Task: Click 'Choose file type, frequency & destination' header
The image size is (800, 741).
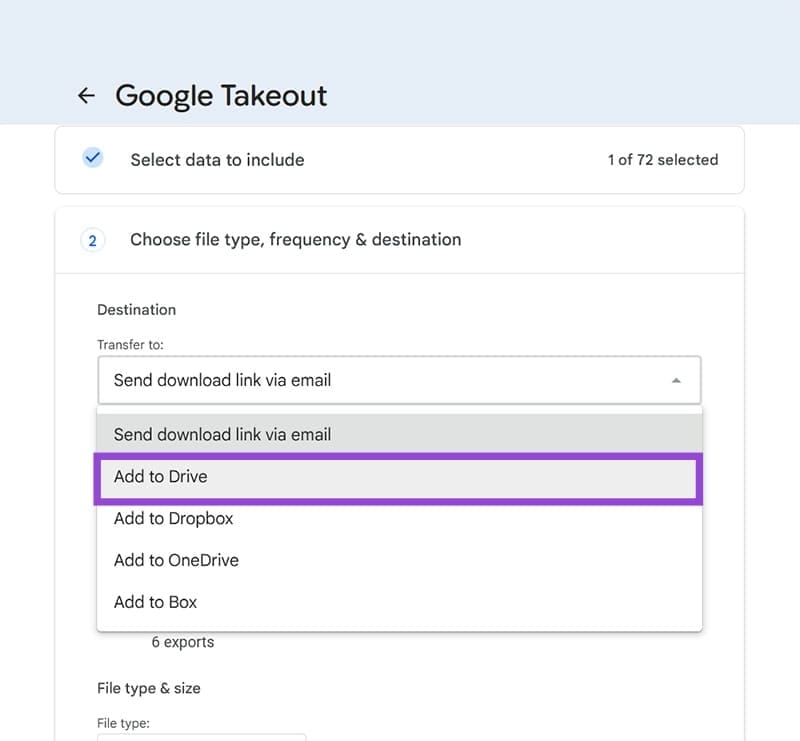Action: pyautogui.click(x=295, y=240)
